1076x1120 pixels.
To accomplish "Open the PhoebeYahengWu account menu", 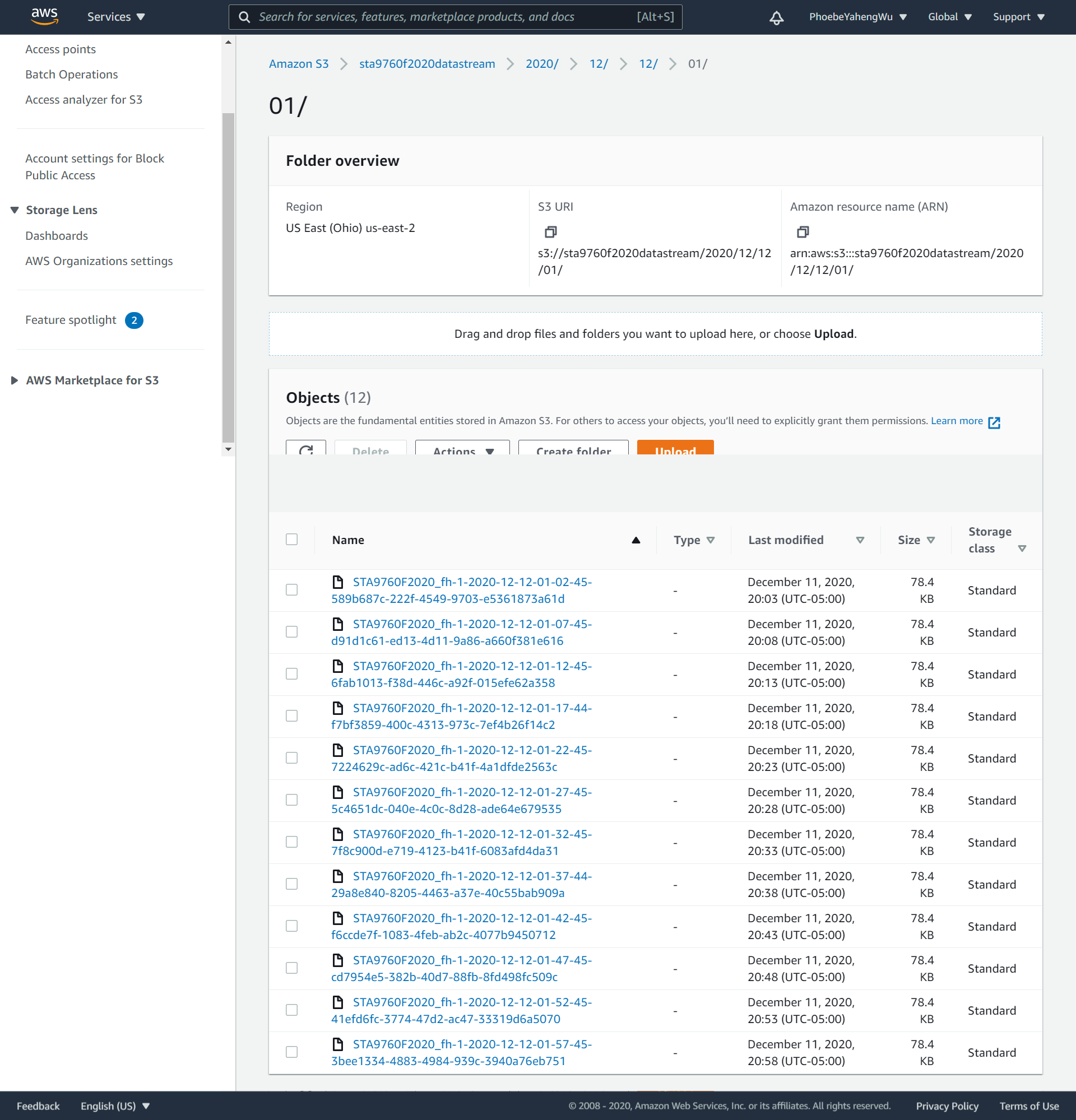I will (x=856, y=17).
